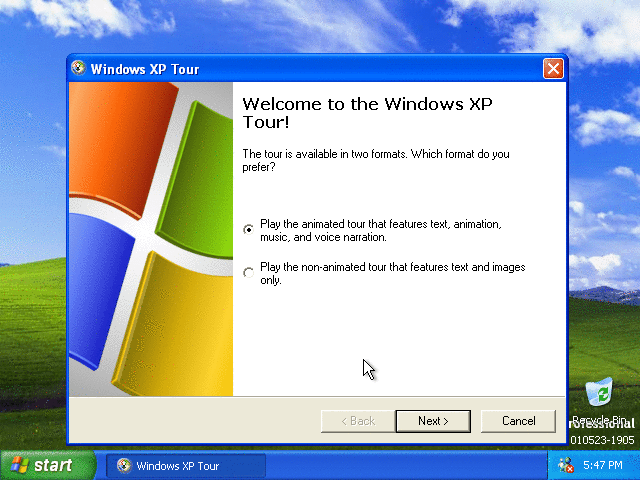Click the 'Windows XP Tour' title bar text
The height and width of the screenshot is (480, 640).
coord(145,69)
